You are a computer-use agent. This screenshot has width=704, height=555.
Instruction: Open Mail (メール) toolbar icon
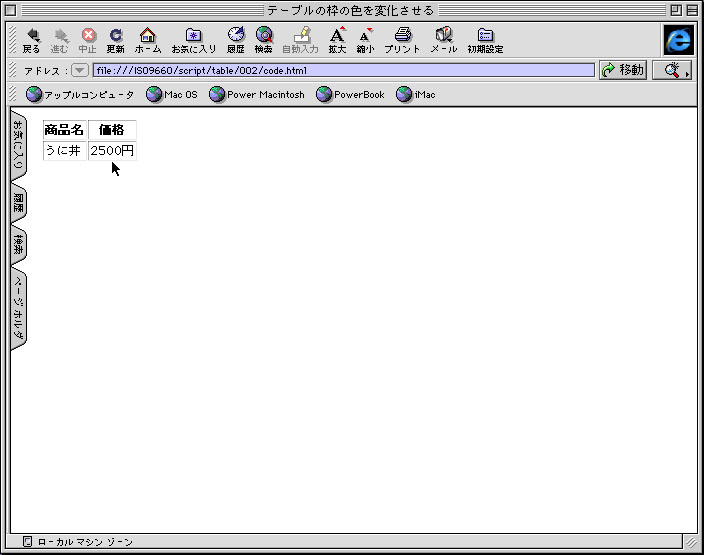444,40
